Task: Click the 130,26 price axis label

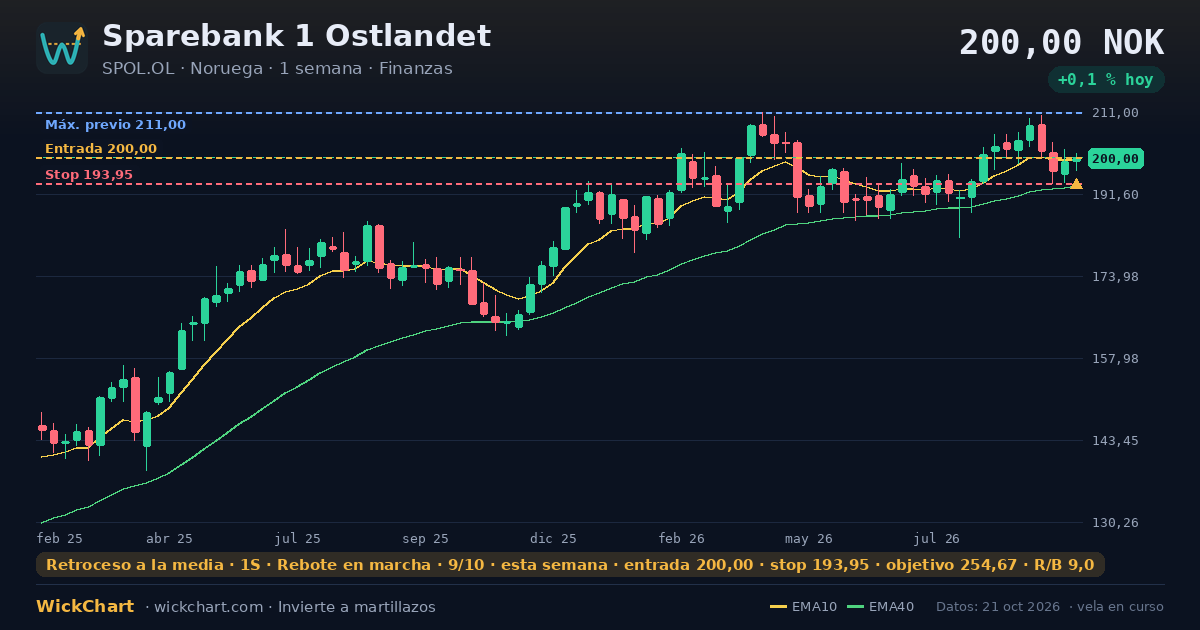Action: (1115, 523)
